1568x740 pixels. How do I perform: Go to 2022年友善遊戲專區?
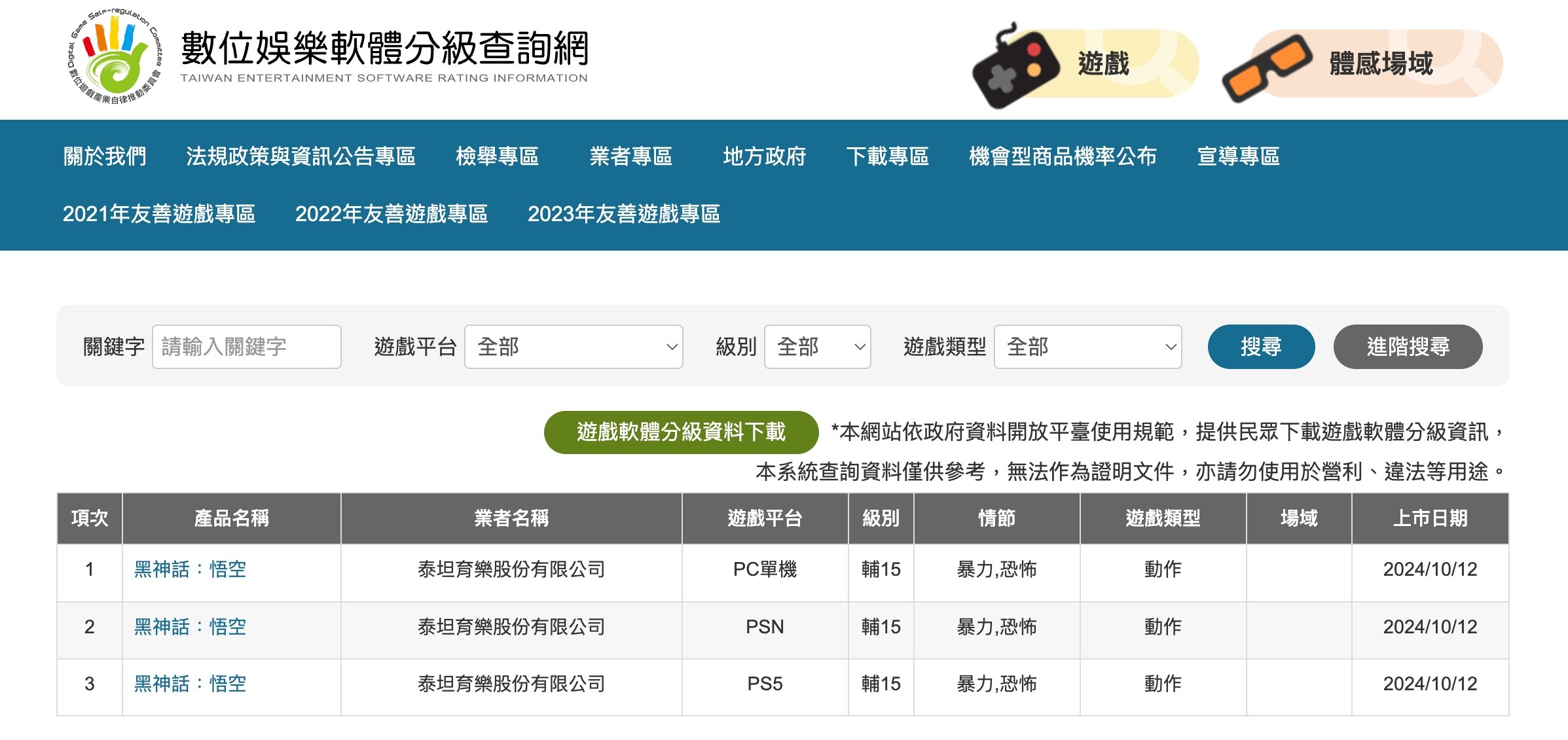tap(392, 214)
